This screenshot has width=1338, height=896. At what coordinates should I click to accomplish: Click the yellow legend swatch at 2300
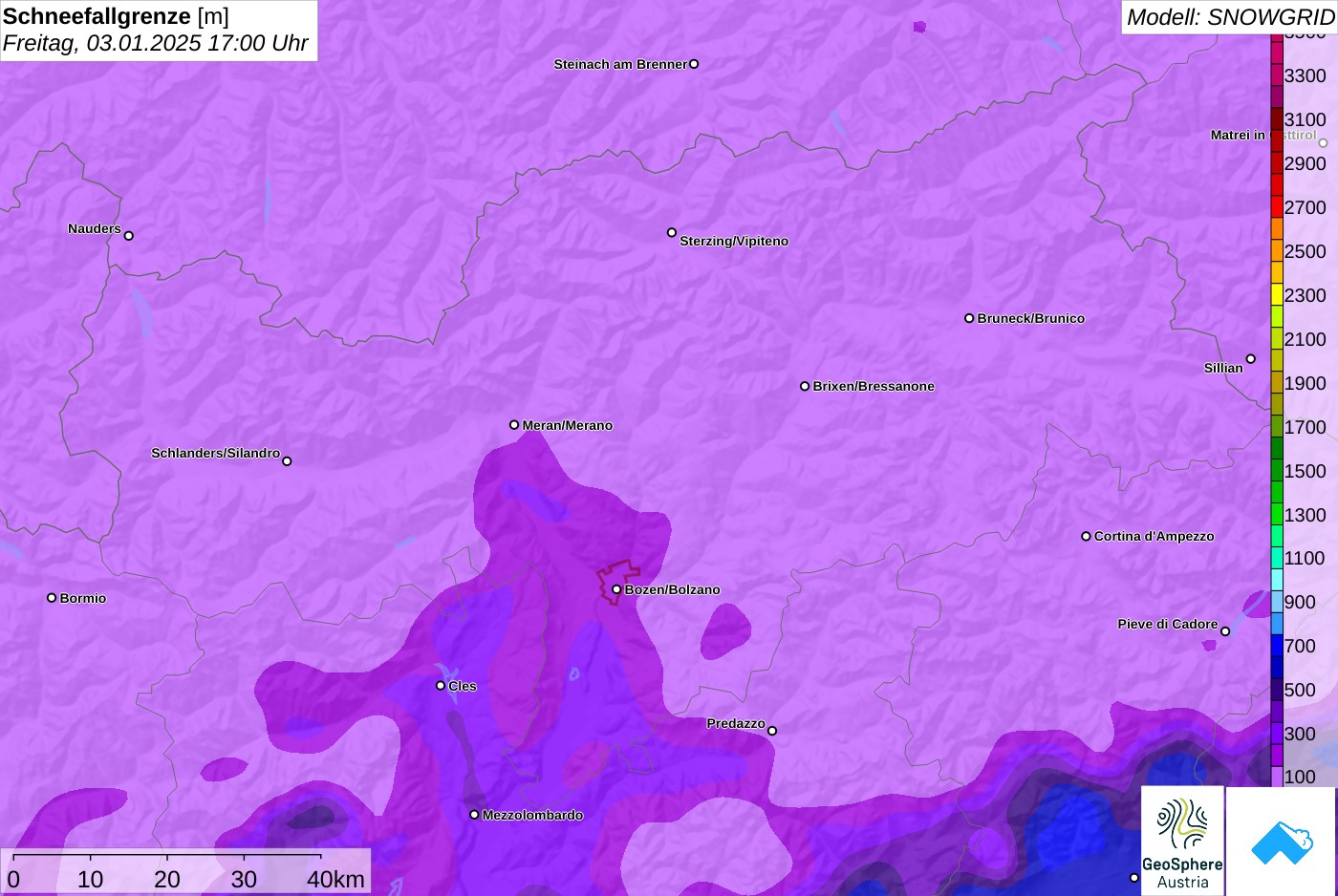(x=1277, y=295)
